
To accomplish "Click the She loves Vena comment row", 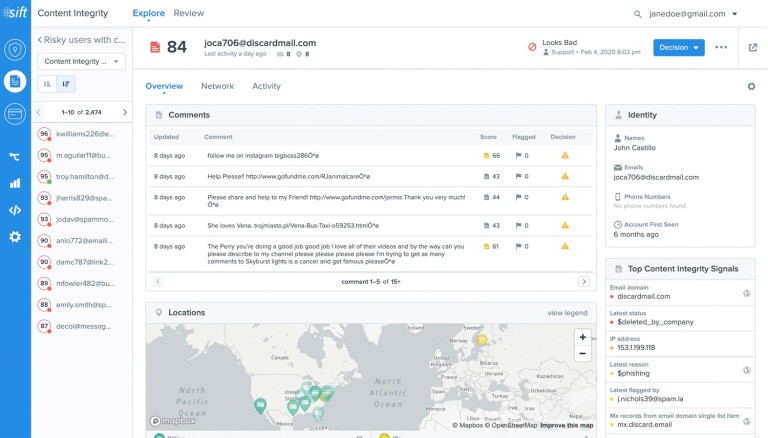I will (371, 225).
